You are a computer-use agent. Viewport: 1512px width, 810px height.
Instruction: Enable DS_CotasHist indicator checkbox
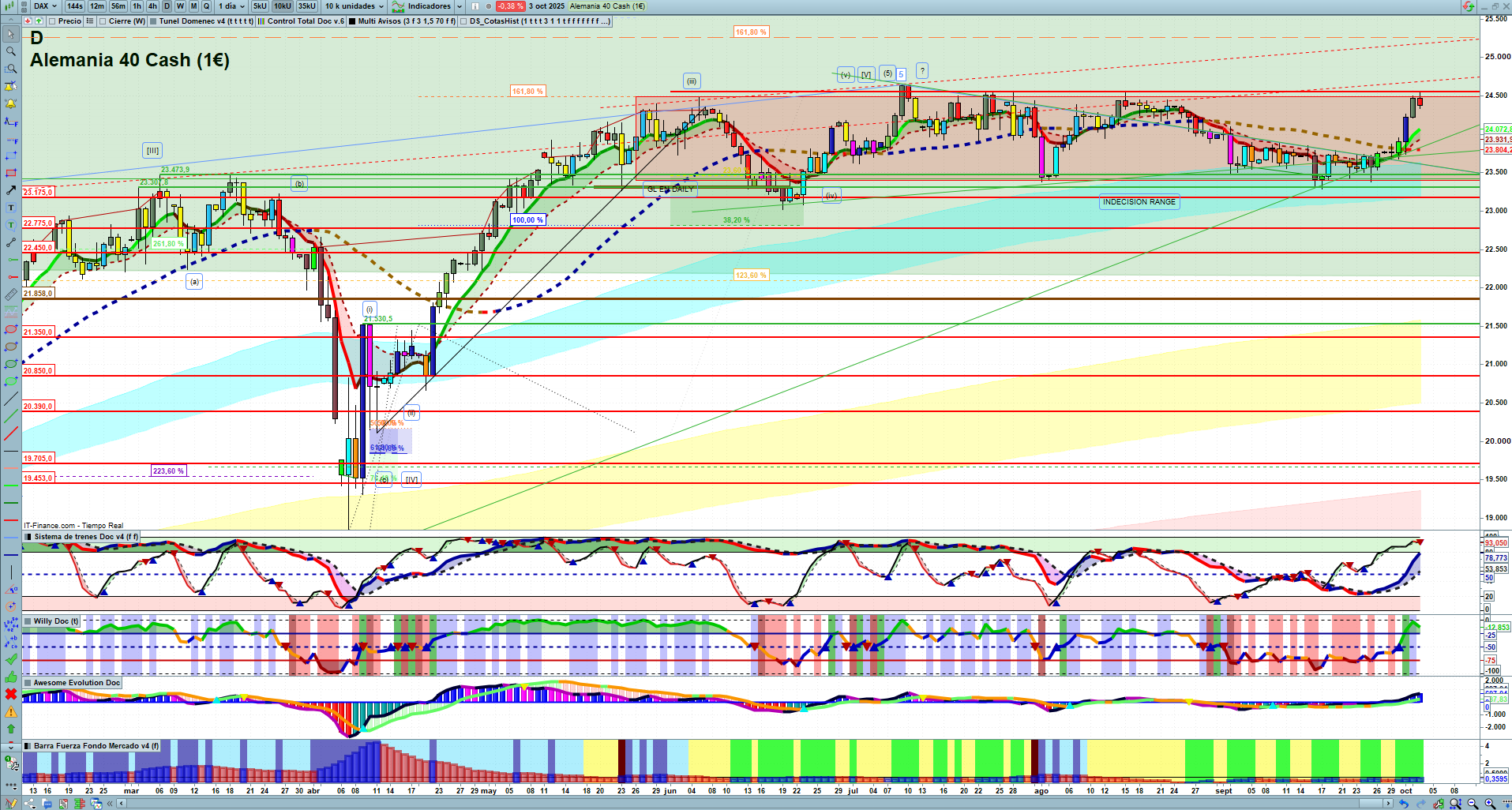(x=463, y=21)
